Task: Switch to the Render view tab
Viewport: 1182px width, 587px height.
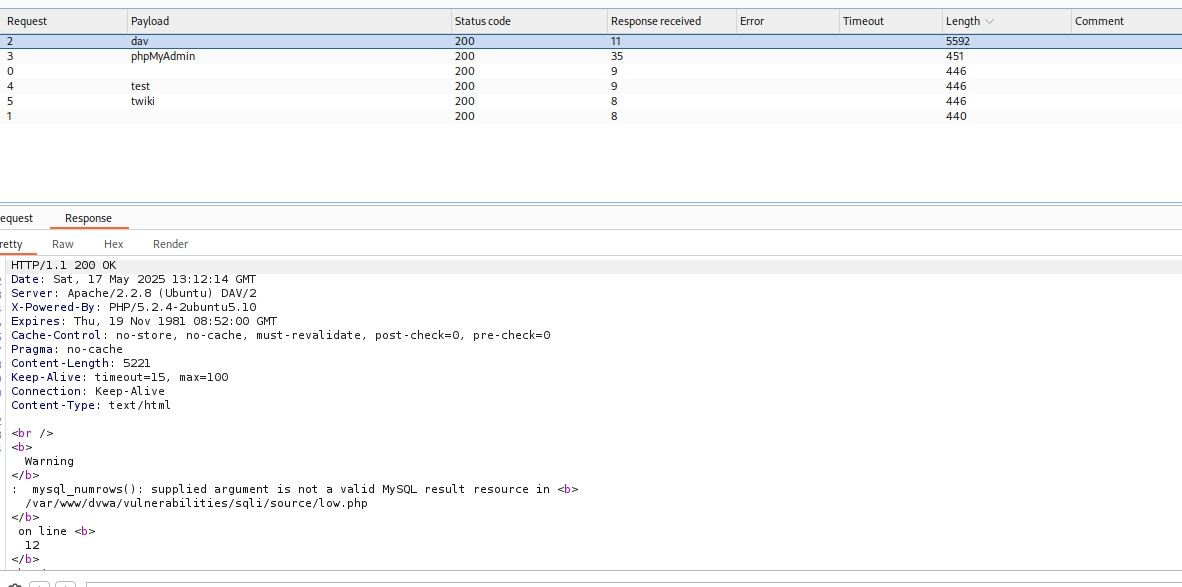Action: (170, 244)
